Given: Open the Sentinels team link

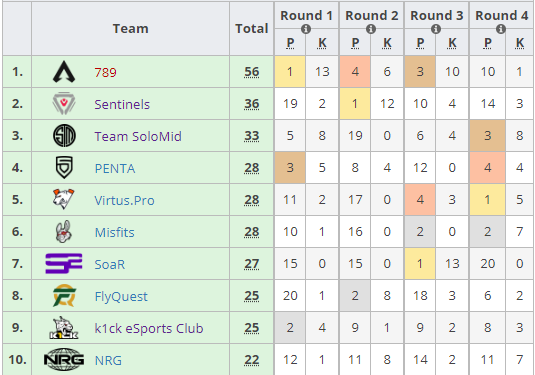Looking at the screenshot, I should coord(122,104).
